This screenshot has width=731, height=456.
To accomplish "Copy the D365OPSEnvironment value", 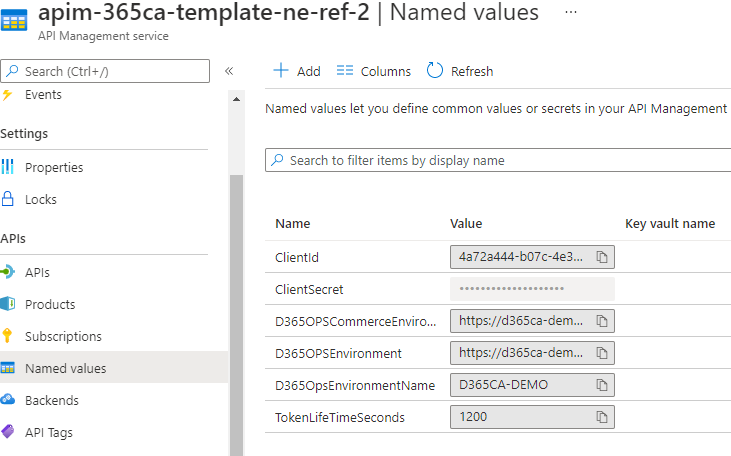I will click(602, 353).
